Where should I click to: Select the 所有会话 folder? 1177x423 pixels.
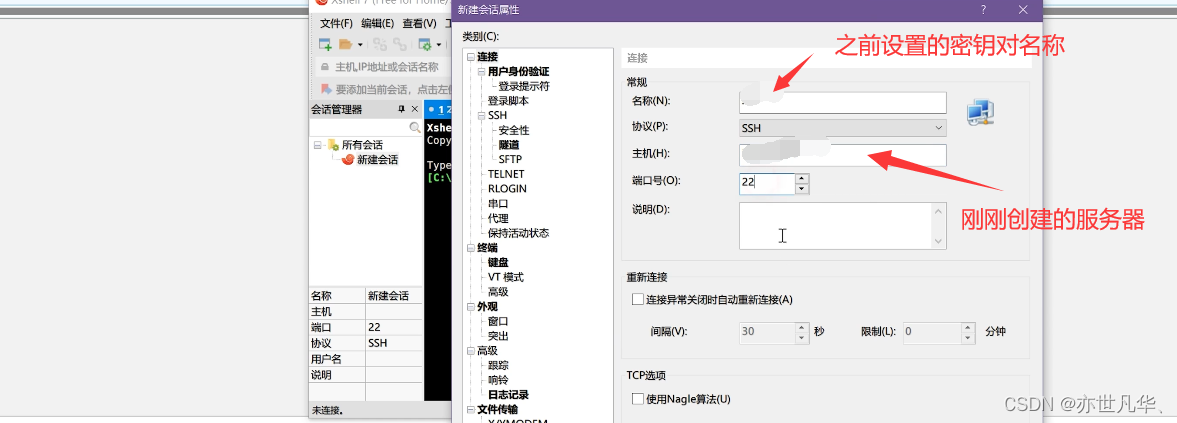[x=363, y=145]
